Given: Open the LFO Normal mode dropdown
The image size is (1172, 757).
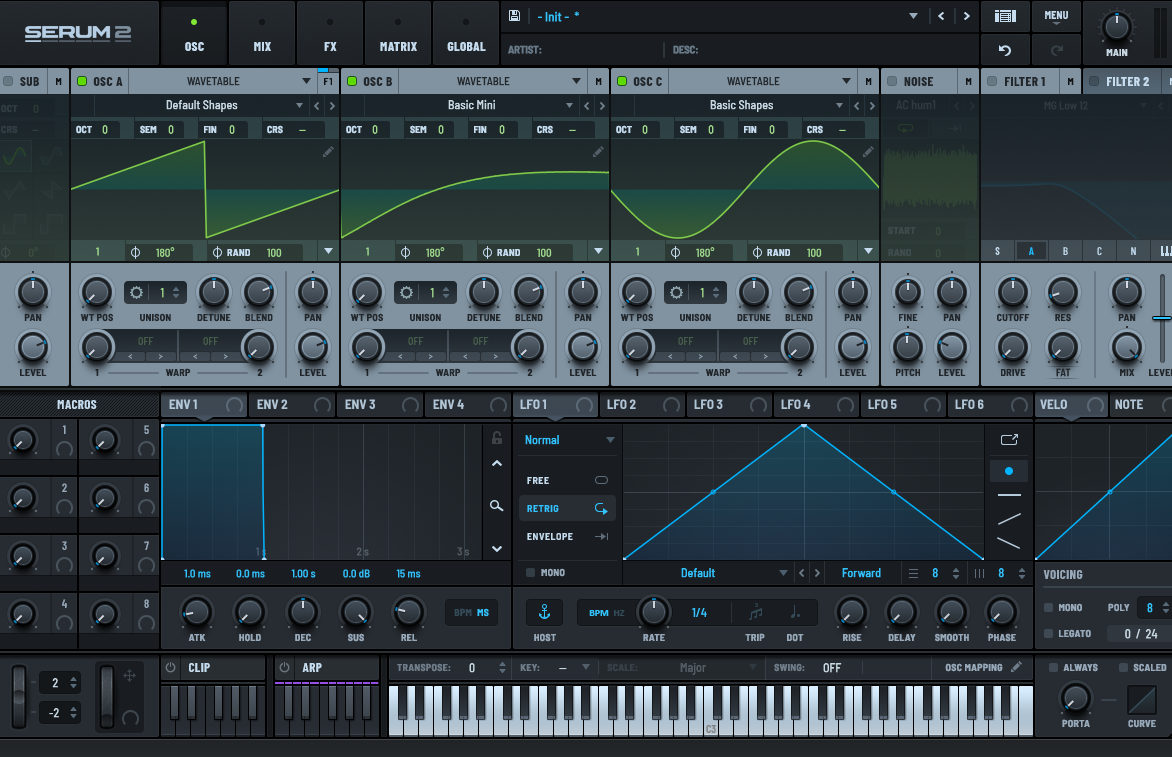Looking at the screenshot, I should [x=610, y=440].
